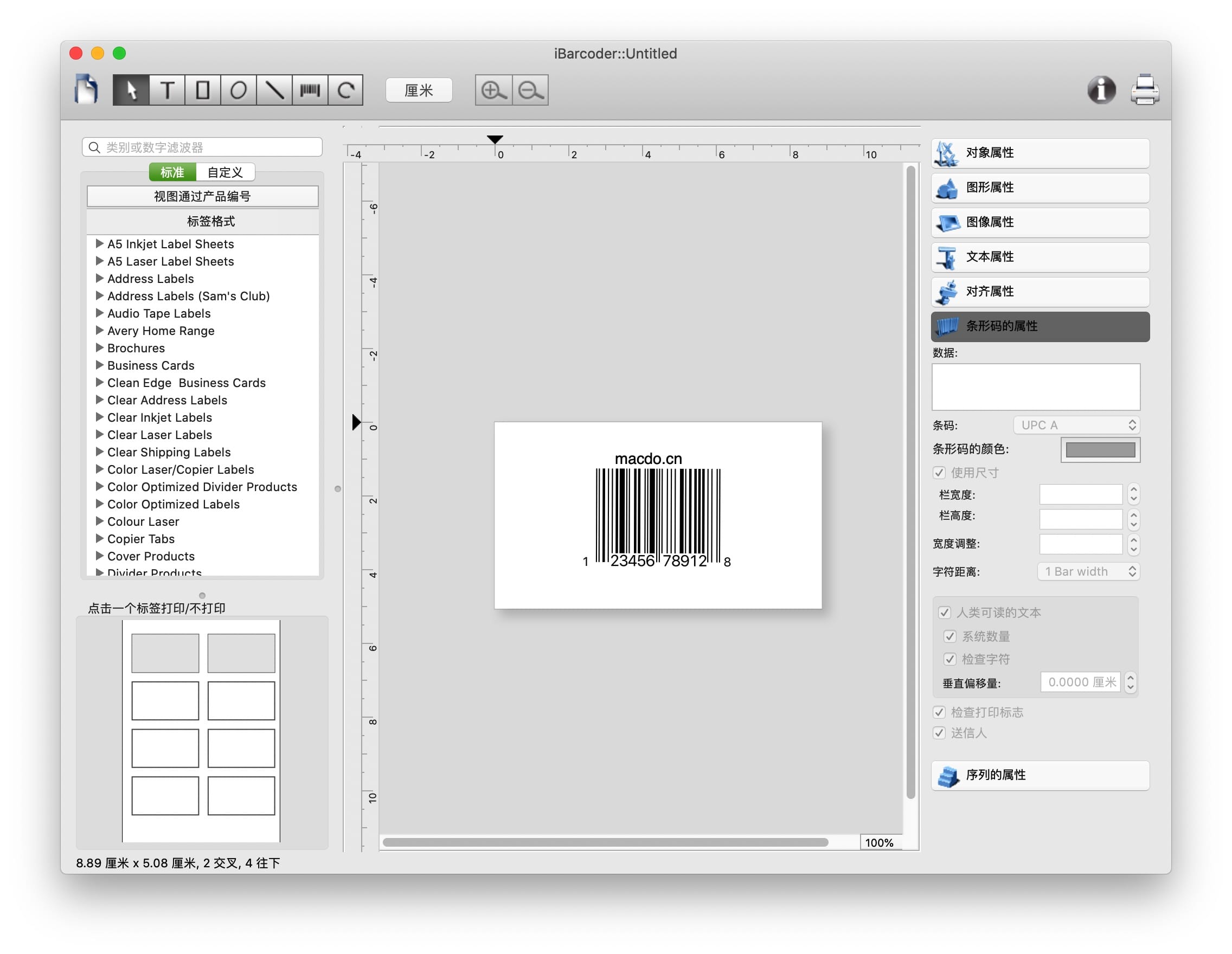The width and height of the screenshot is (1232, 954).
Task: Select the Barcode tool
Action: coord(310,89)
